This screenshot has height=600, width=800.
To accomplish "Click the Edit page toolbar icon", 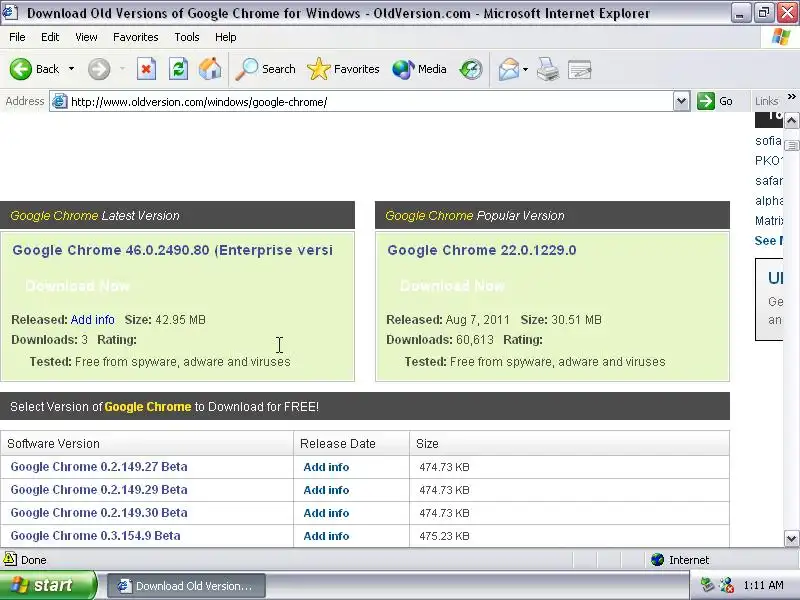I will pos(580,69).
